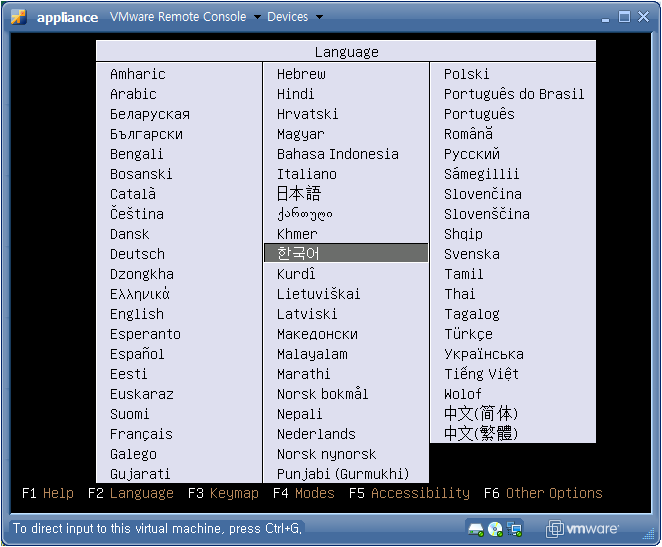Select Dzongkha language
662x547 pixels.
pos(141,275)
